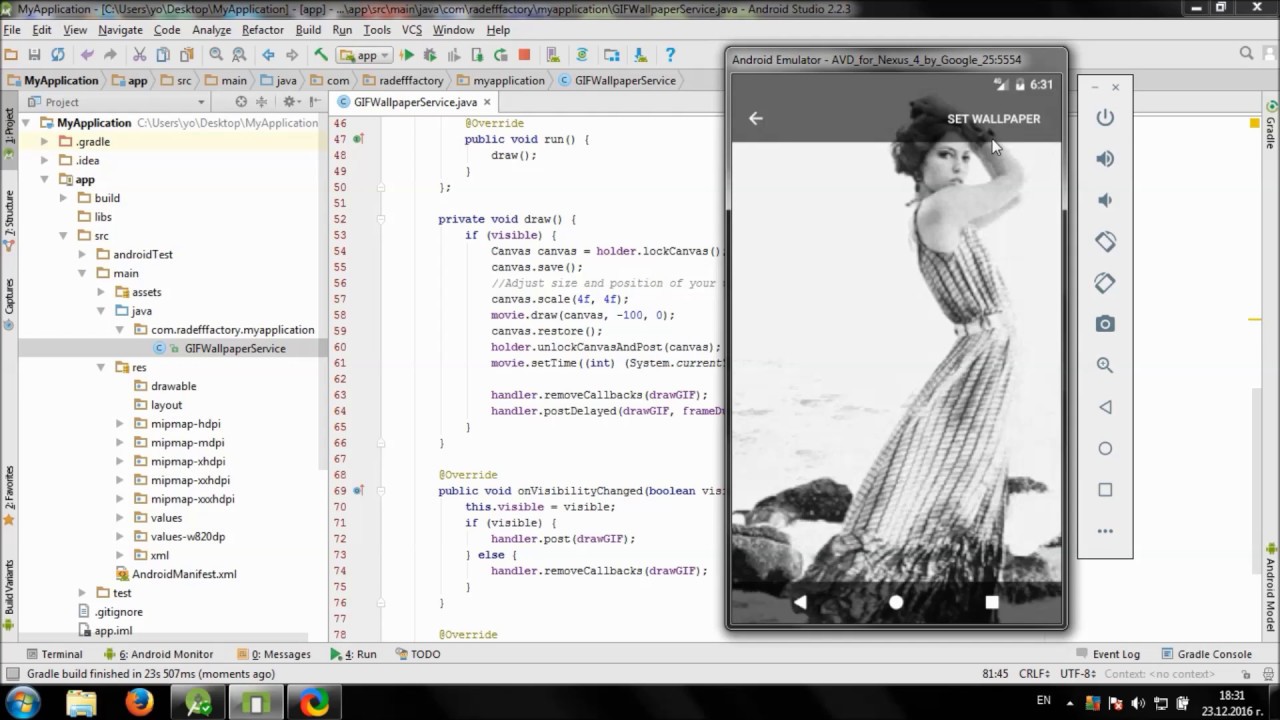Open the emulator zoom magnifier tool
This screenshot has width=1280, height=720.
(x=1105, y=365)
